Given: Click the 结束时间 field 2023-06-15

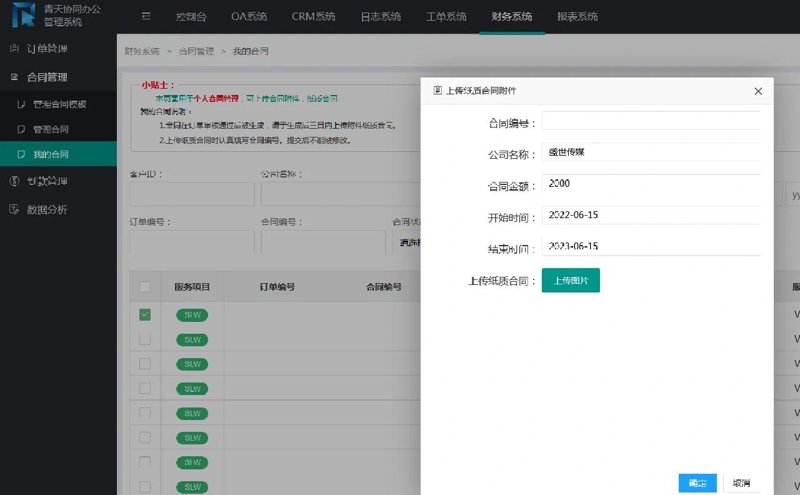Looking at the screenshot, I should [652, 246].
